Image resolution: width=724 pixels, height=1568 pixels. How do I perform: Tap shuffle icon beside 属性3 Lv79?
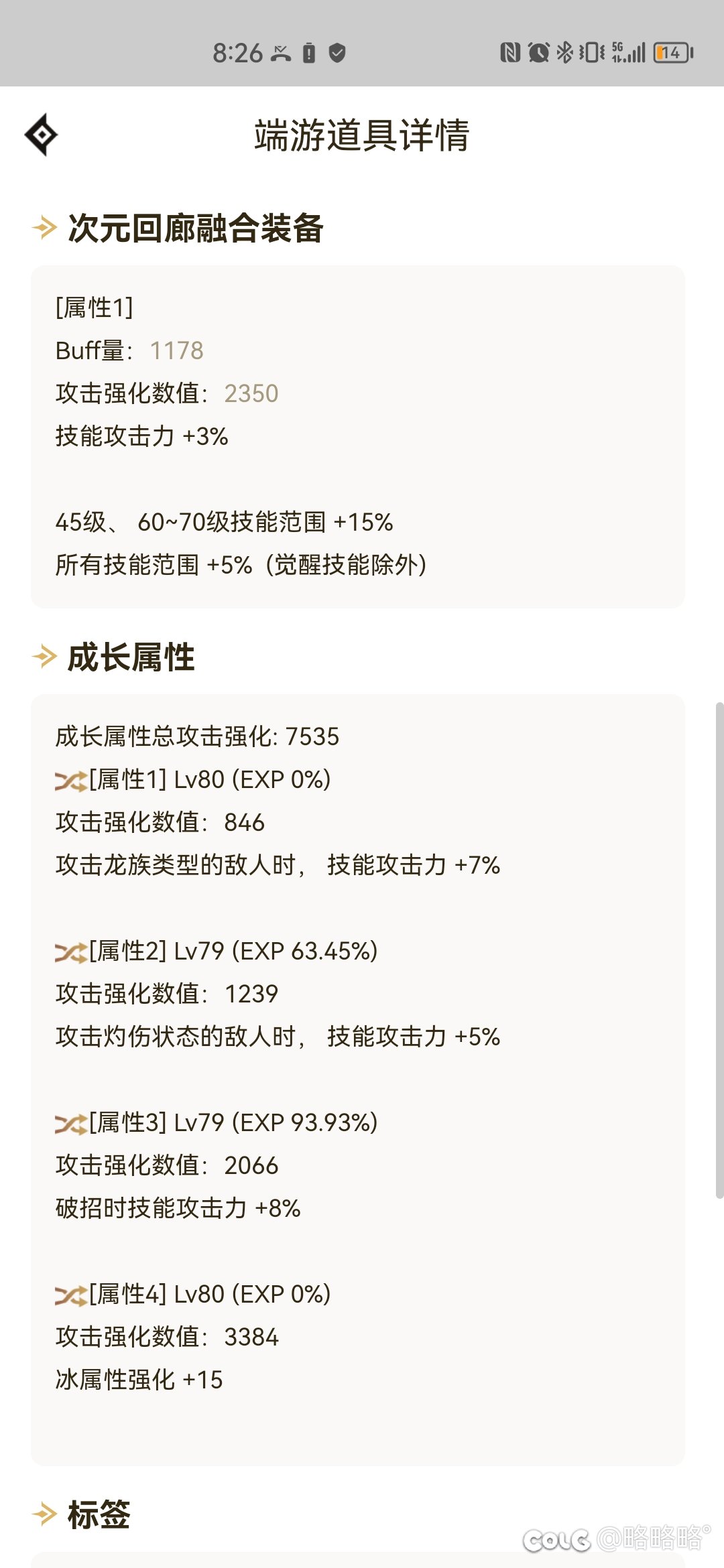click(x=70, y=1124)
